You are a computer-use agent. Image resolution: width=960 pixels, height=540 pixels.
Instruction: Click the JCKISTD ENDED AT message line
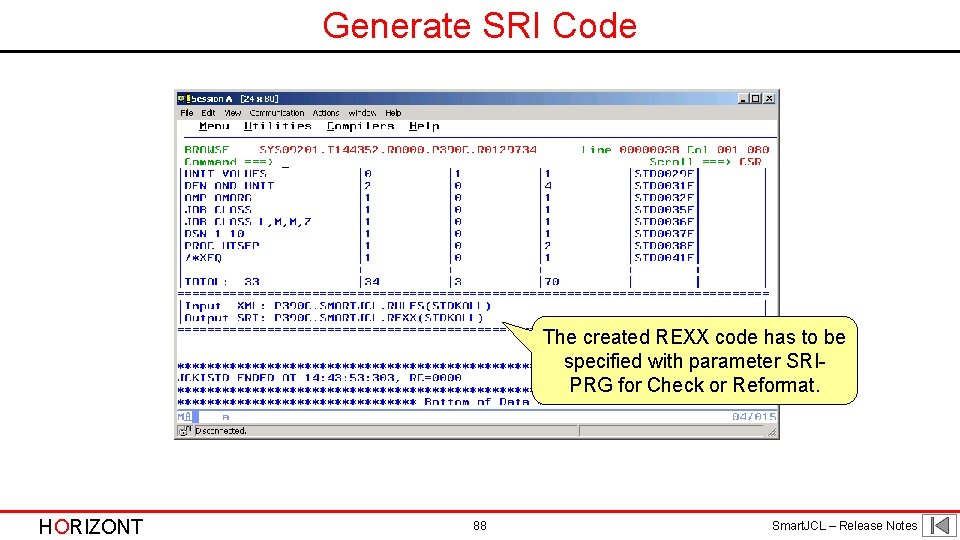click(x=319, y=378)
